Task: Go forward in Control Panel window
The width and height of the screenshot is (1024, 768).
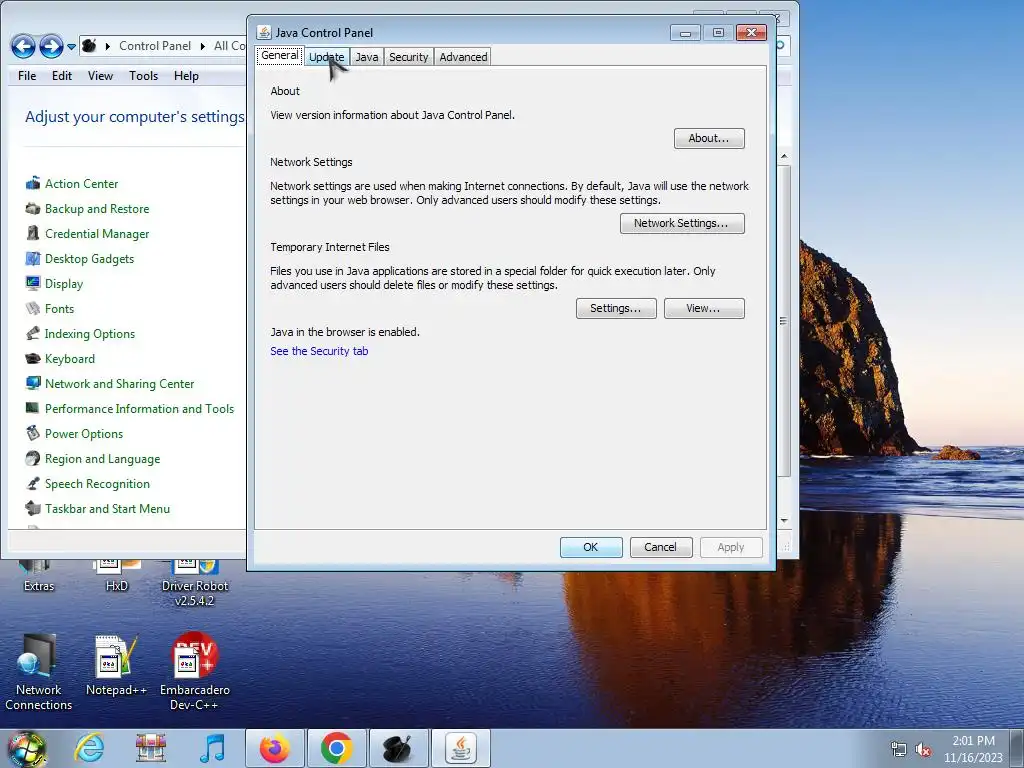Action: tap(51, 46)
